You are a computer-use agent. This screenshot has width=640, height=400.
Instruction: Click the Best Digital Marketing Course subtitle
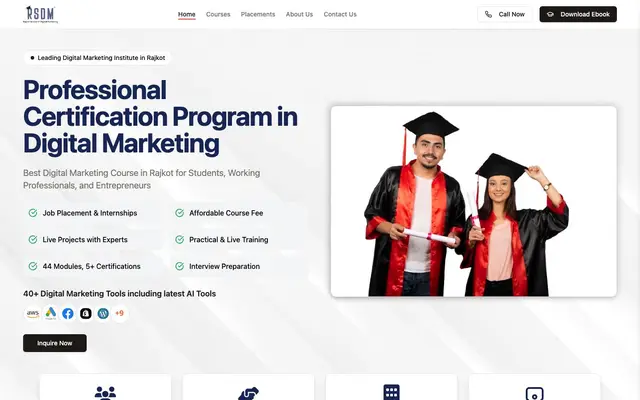click(x=142, y=179)
